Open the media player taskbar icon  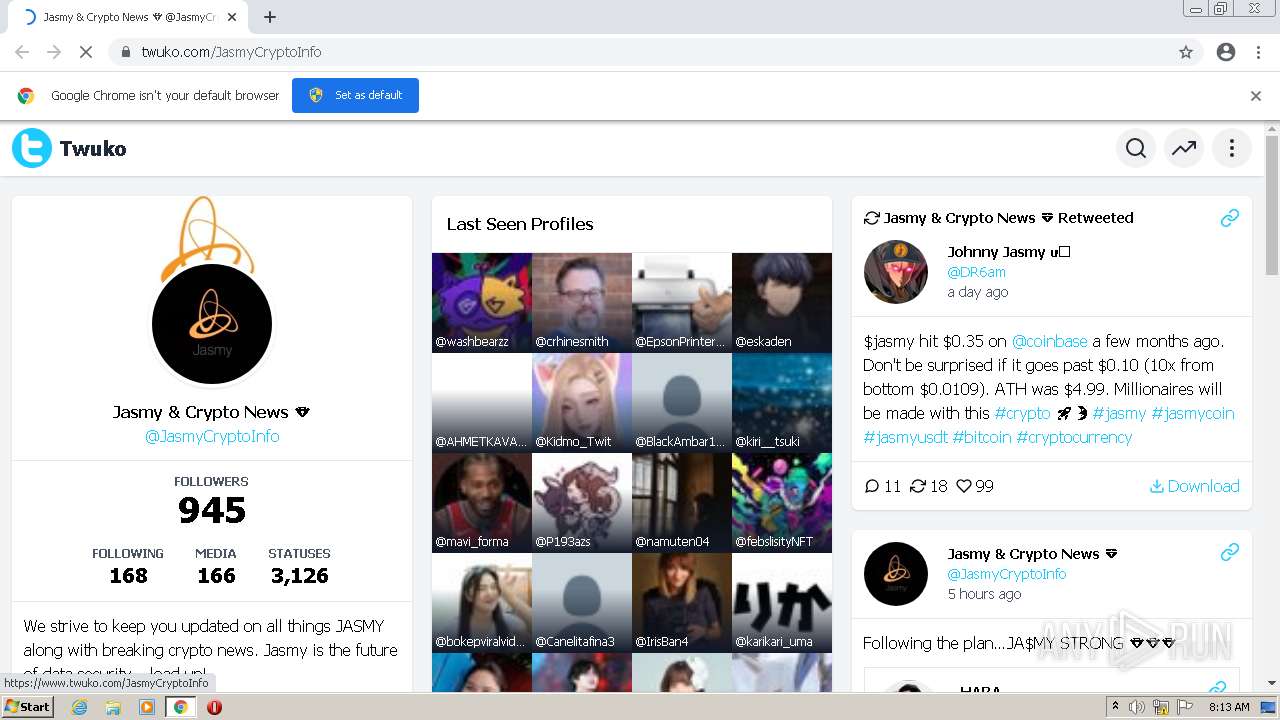point(147,707)
